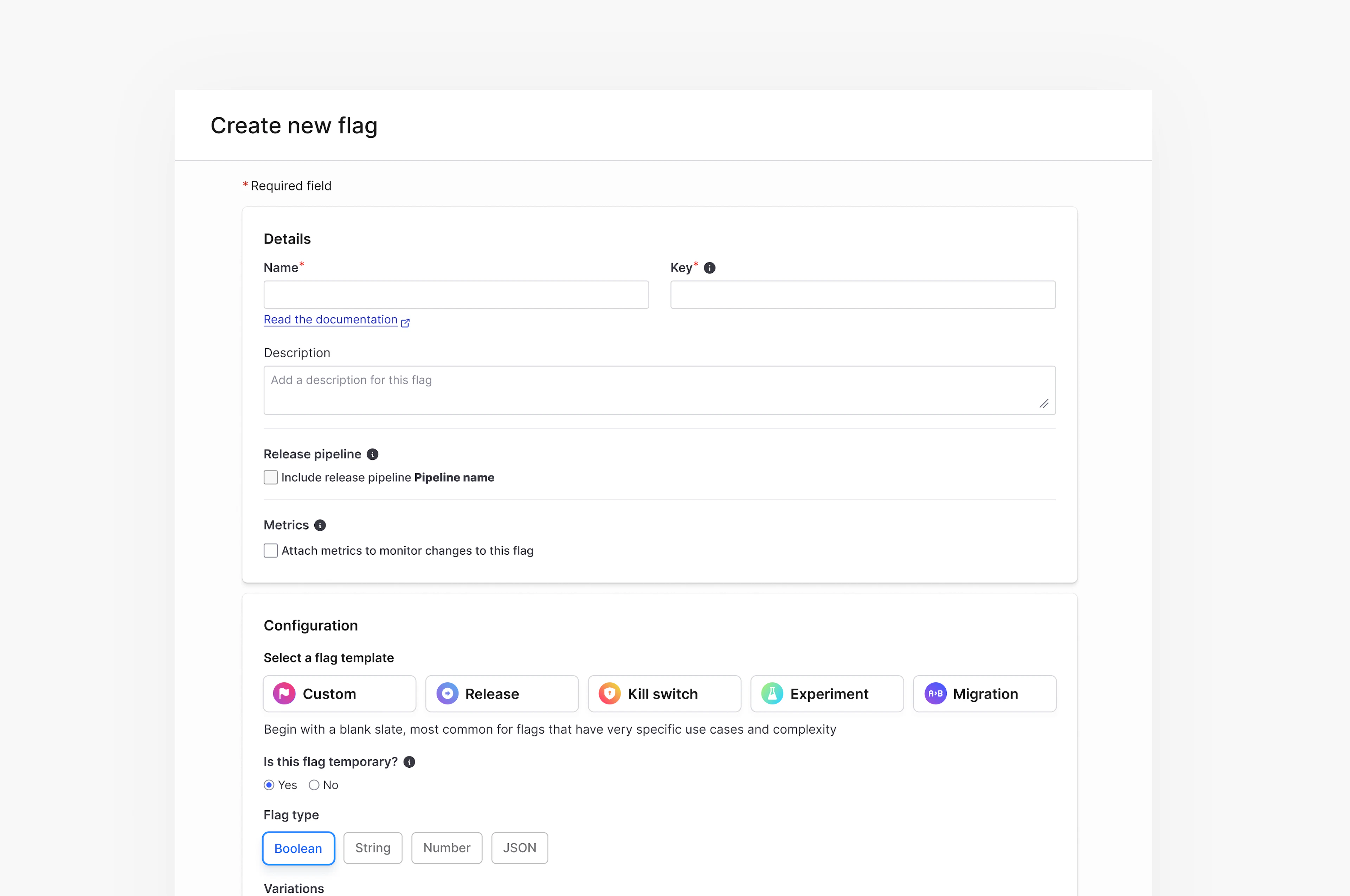The height and width of the screenshot is (896, 1350).
Task: Select the Custom flag template icon
Action: (285, 693)
